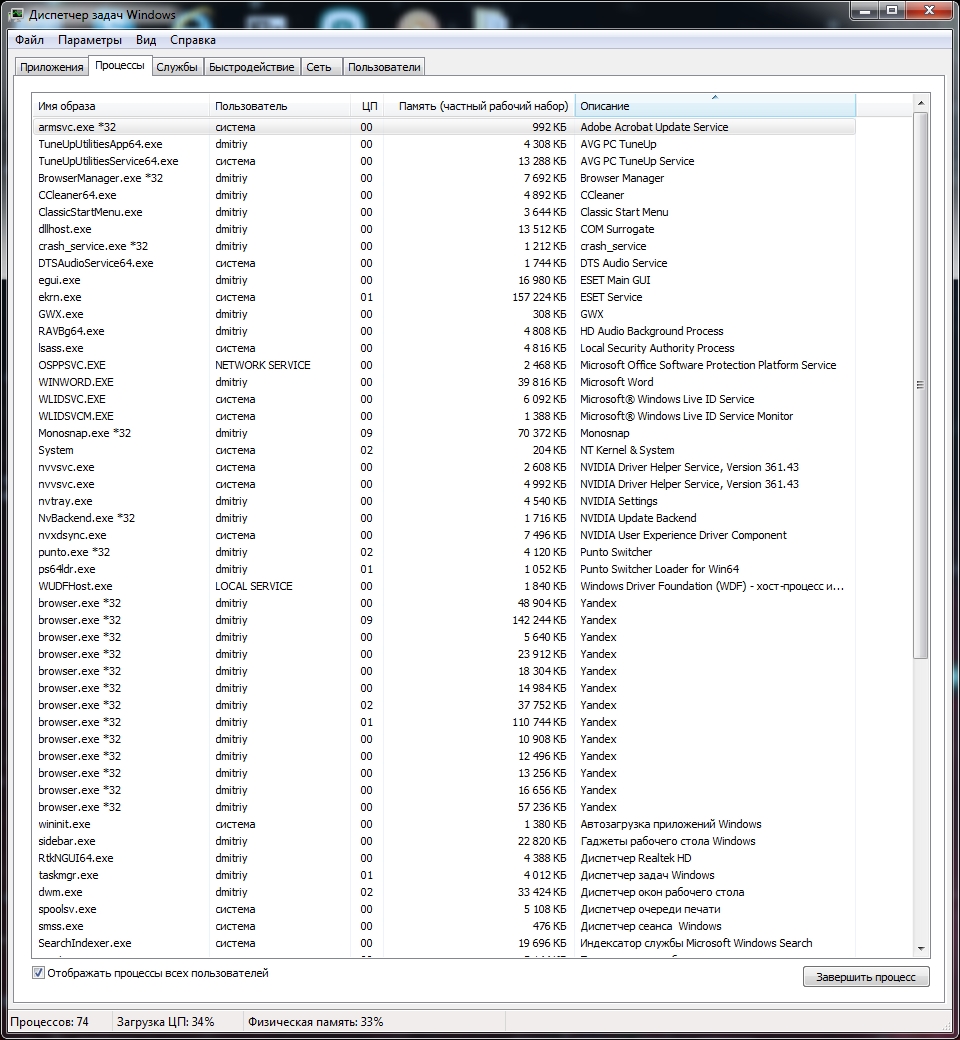Viewport: 960px width, 1040px height.
Task: Switch to the 'Быстродействие' tab
Action: click(252, 67)
